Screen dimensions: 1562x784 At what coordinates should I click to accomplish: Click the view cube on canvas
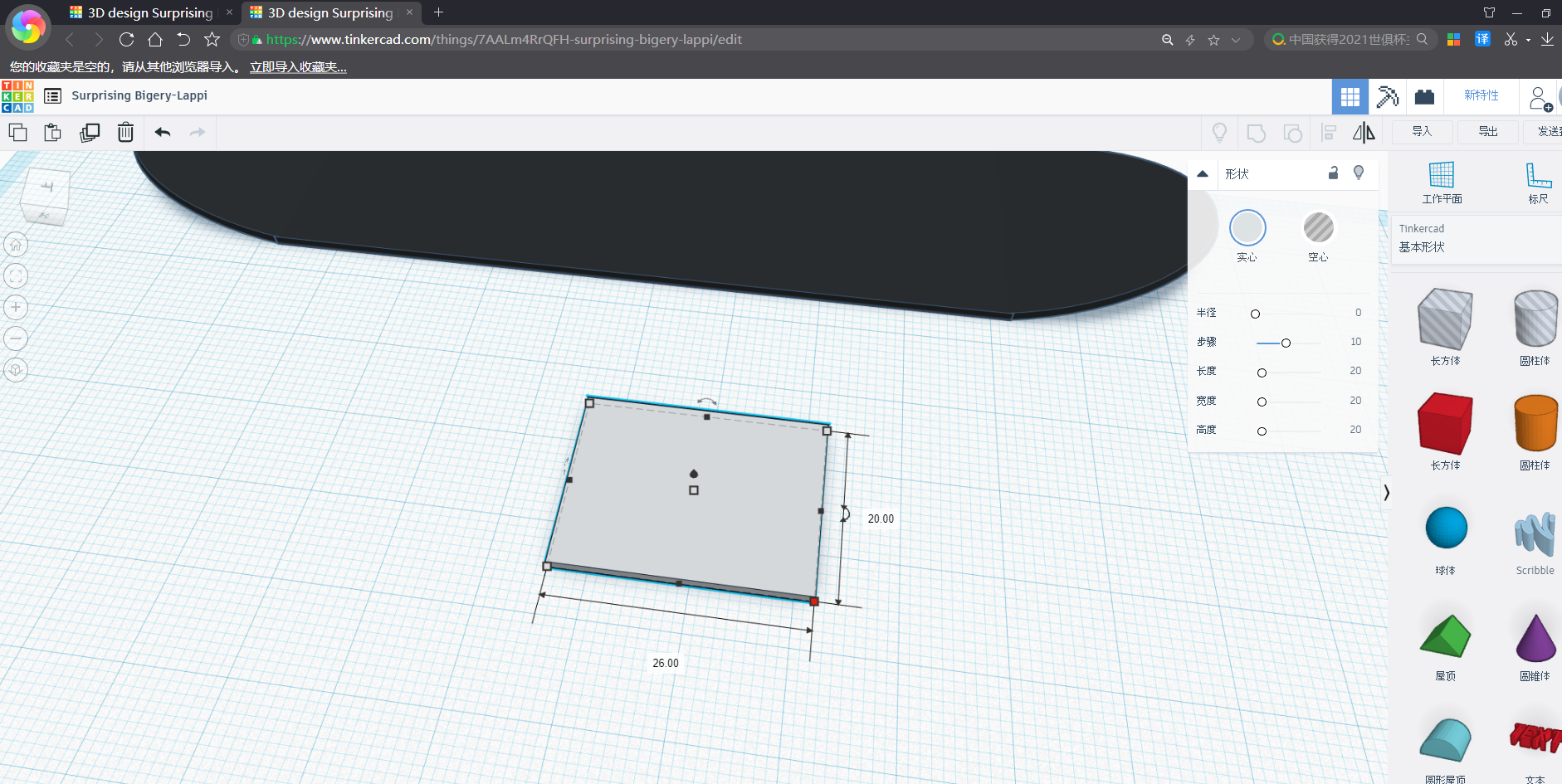pyautogui.click(x=45, y=196)
